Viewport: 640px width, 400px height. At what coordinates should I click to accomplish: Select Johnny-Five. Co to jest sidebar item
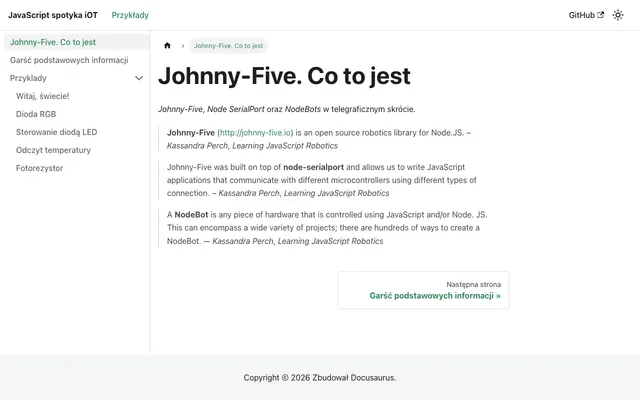coord(76,42)
